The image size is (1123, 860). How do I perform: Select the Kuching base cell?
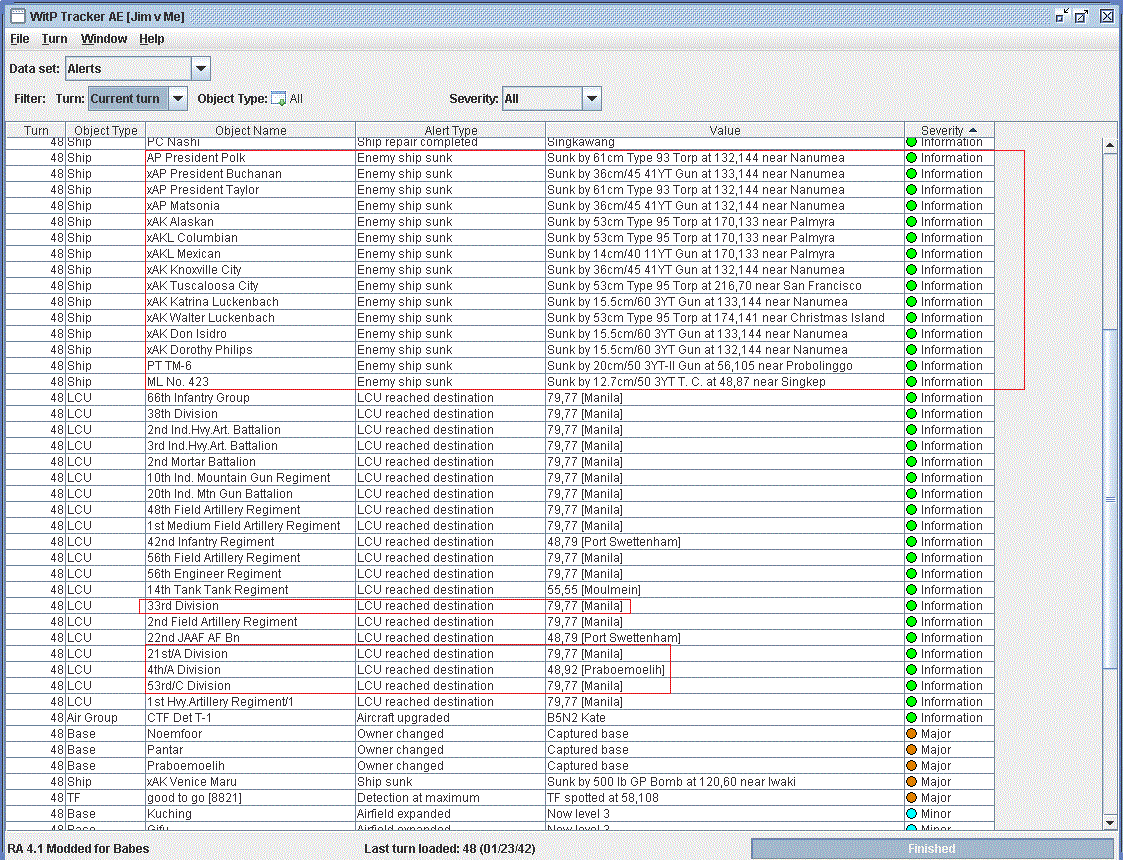[x=250, y=814]
